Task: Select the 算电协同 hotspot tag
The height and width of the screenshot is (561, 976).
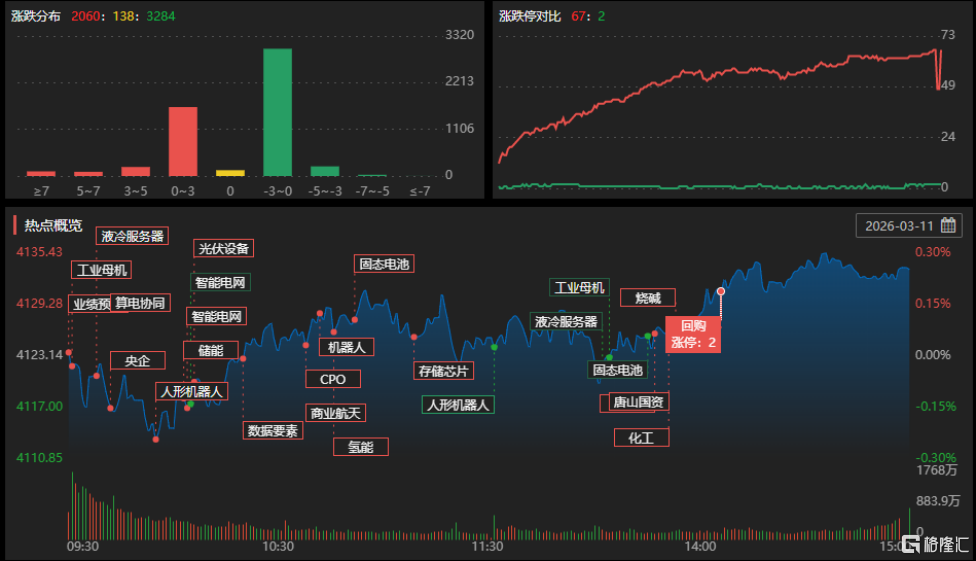Action: pos(140,303)
